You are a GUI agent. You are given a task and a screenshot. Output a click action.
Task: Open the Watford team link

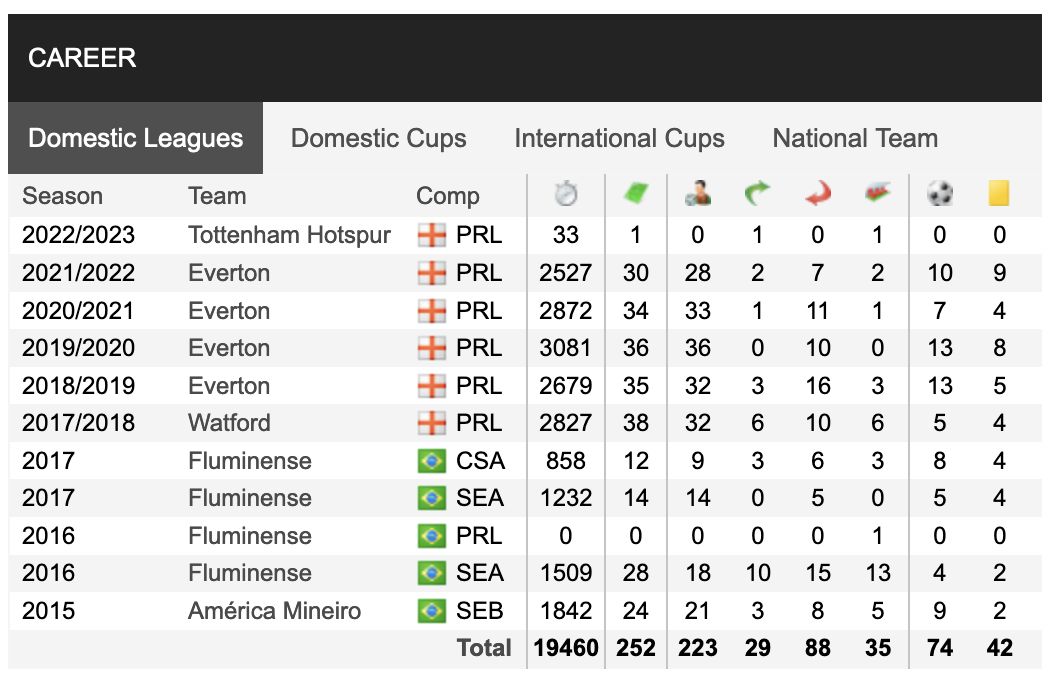pos(229,423)
